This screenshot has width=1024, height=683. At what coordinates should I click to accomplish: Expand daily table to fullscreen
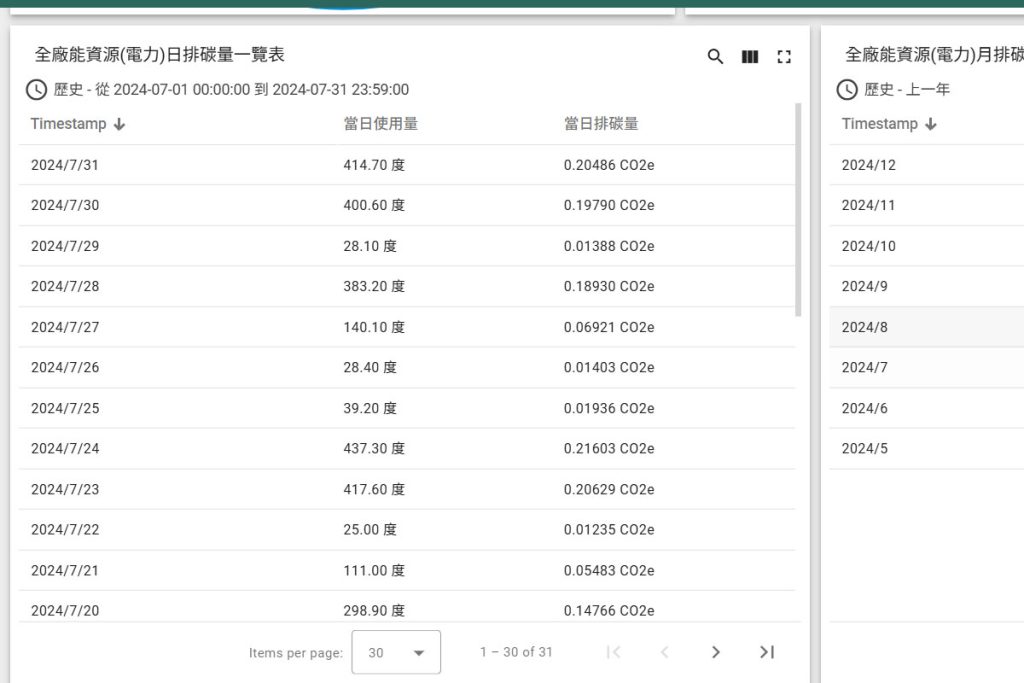pos(784,57)
